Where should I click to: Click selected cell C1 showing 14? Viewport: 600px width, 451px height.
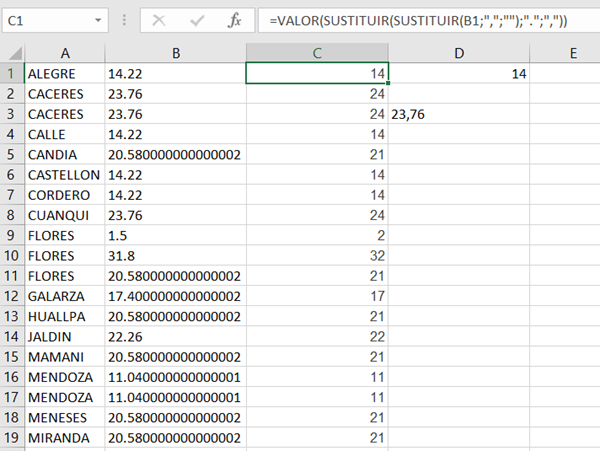(317, 73)
